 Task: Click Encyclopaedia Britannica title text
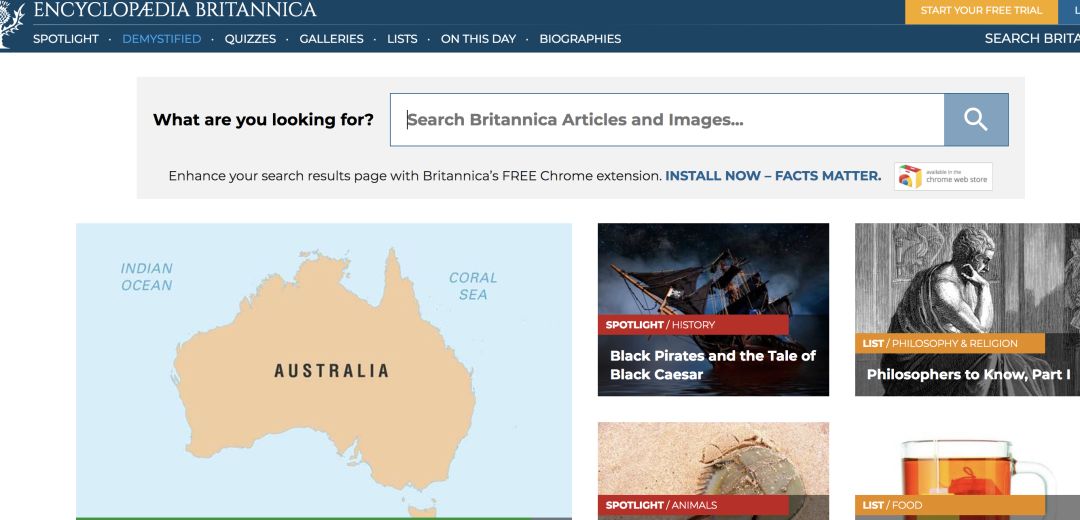tap(175, 11)
